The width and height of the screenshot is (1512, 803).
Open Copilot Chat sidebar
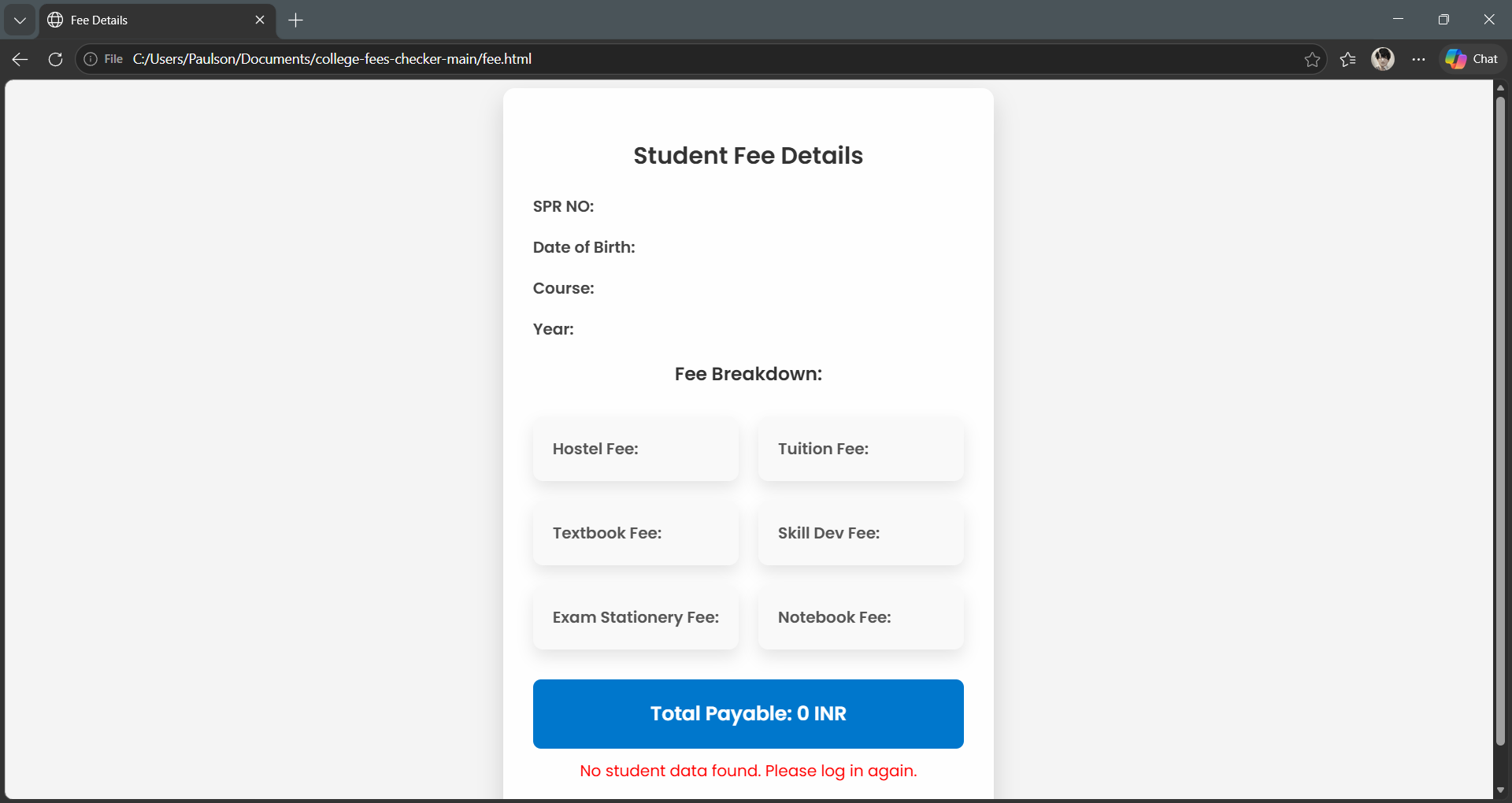click(1473, 59)
